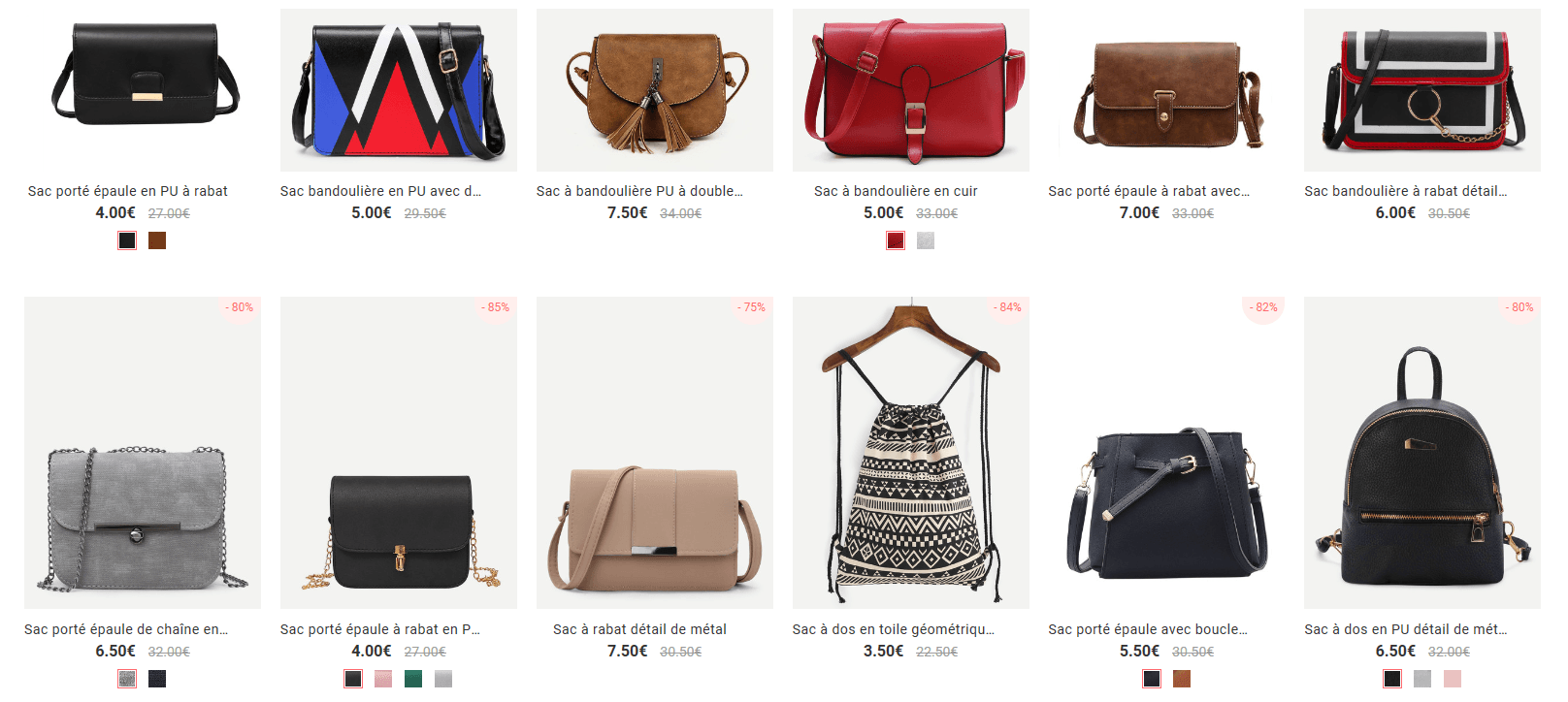Pick silver swatch for Sac à bandoulière en cuir
The height and width of the screenshot is (702, 1568).
[926, 240]
